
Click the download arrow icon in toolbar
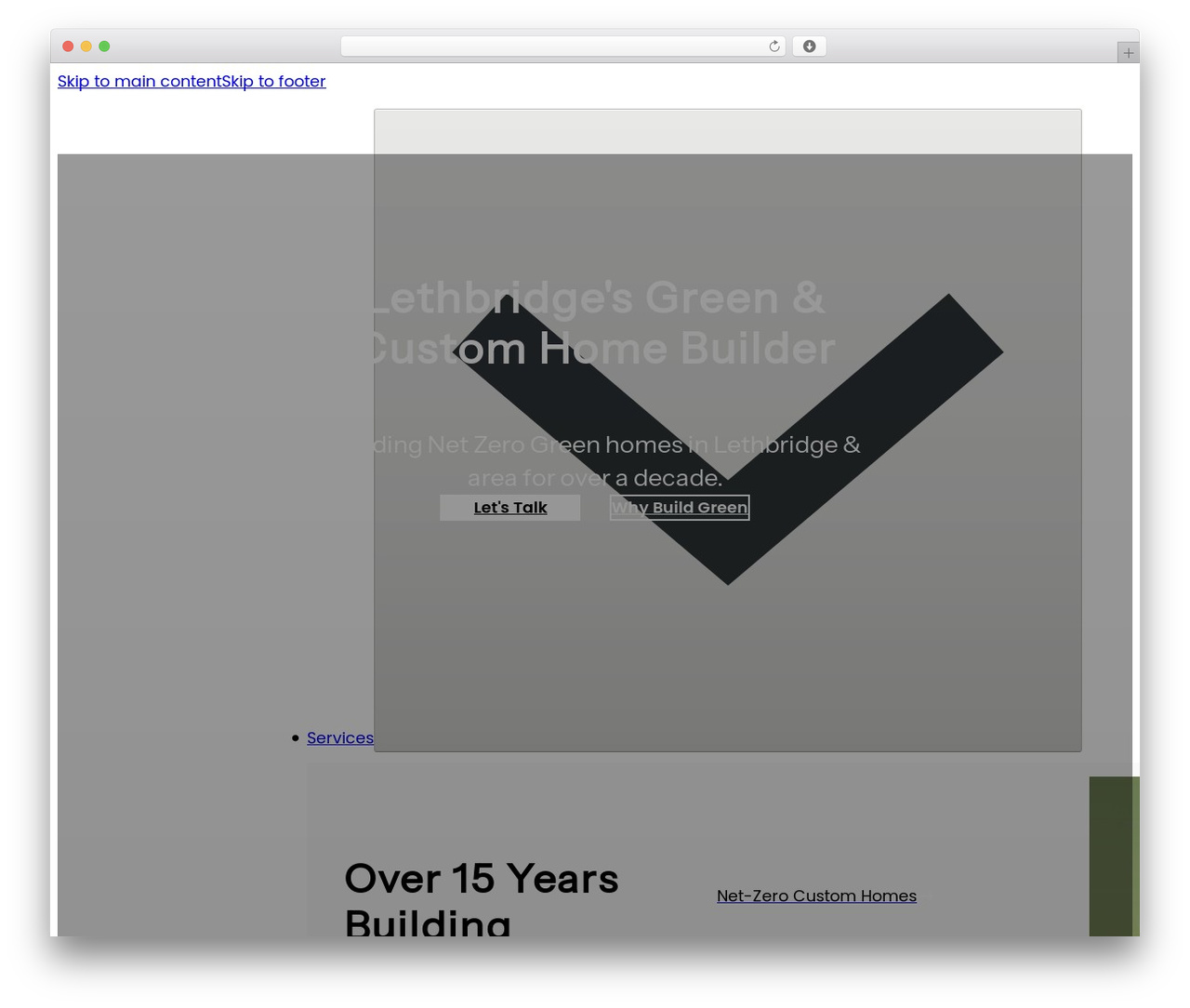[810, 46]
